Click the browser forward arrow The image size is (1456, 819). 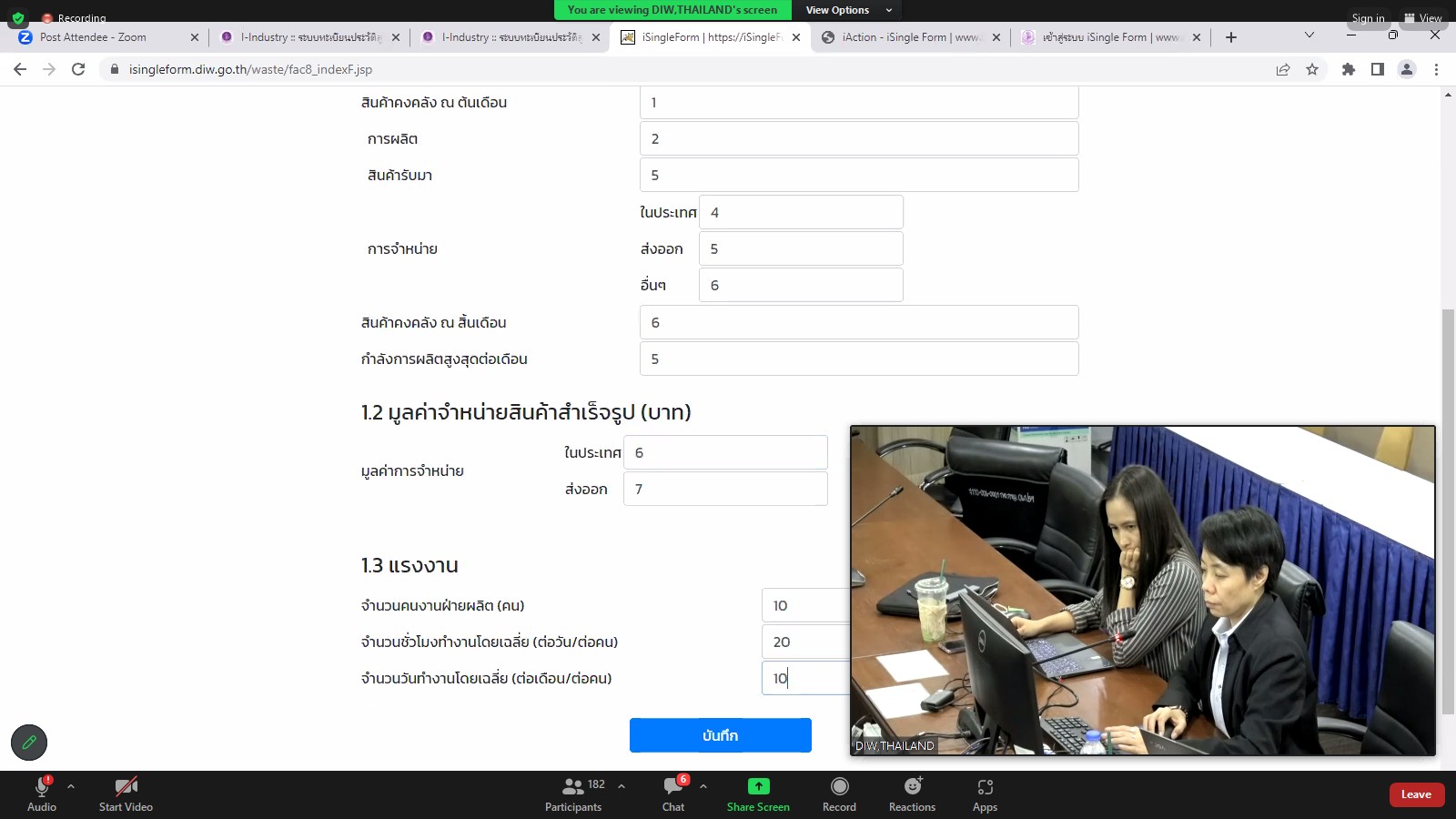[x=49, y=69]
